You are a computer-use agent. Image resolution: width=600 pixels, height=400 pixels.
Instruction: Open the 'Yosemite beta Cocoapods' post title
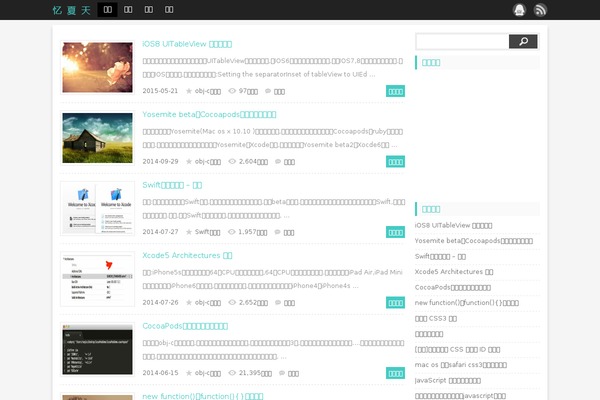point(209,114)
